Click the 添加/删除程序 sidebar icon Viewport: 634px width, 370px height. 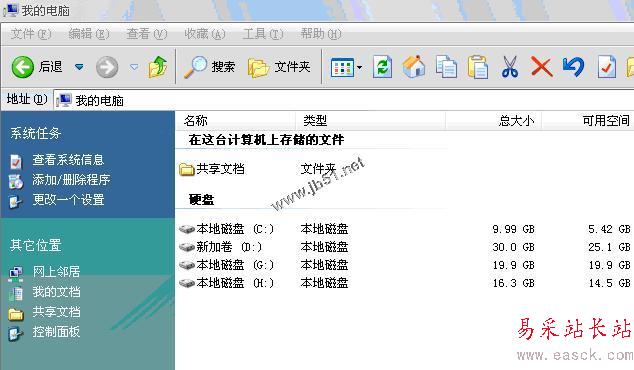pos(16,182)
